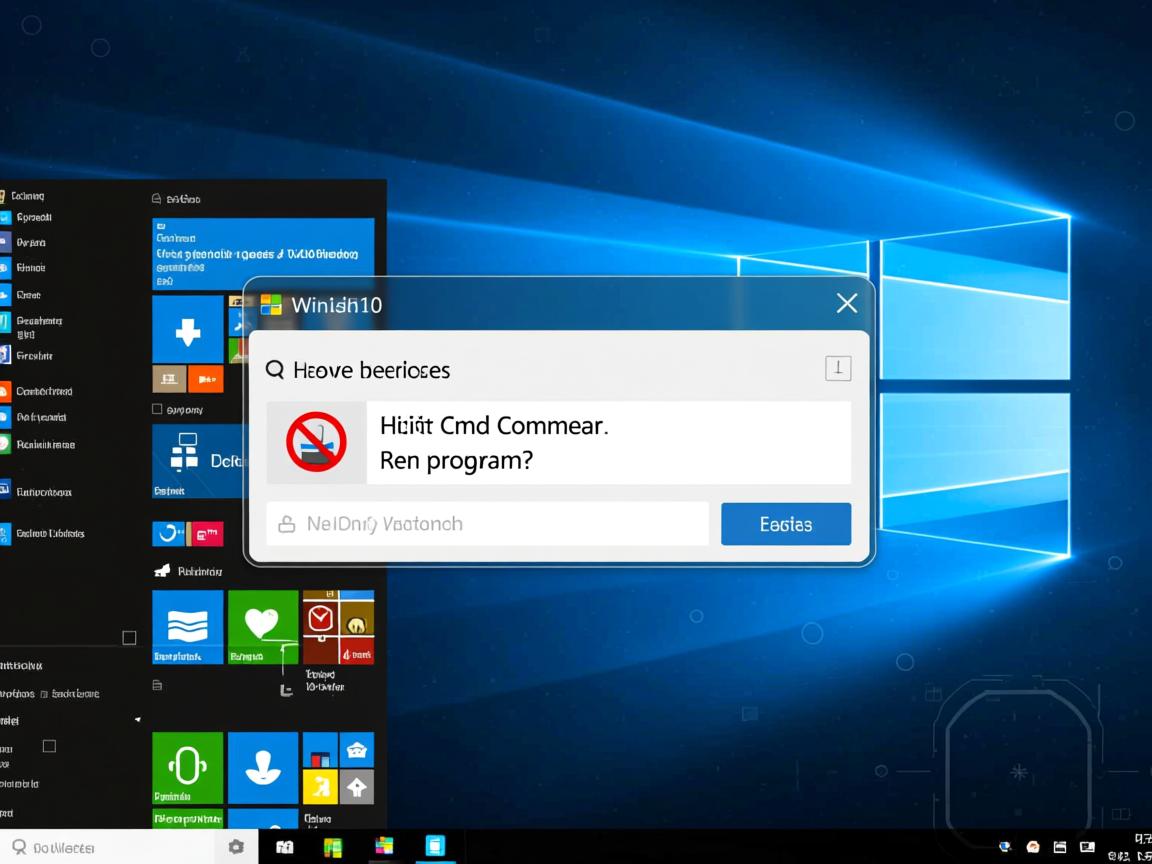
Task: Click the red prohibited icon in dialog
Action: [x=316, y=442]
